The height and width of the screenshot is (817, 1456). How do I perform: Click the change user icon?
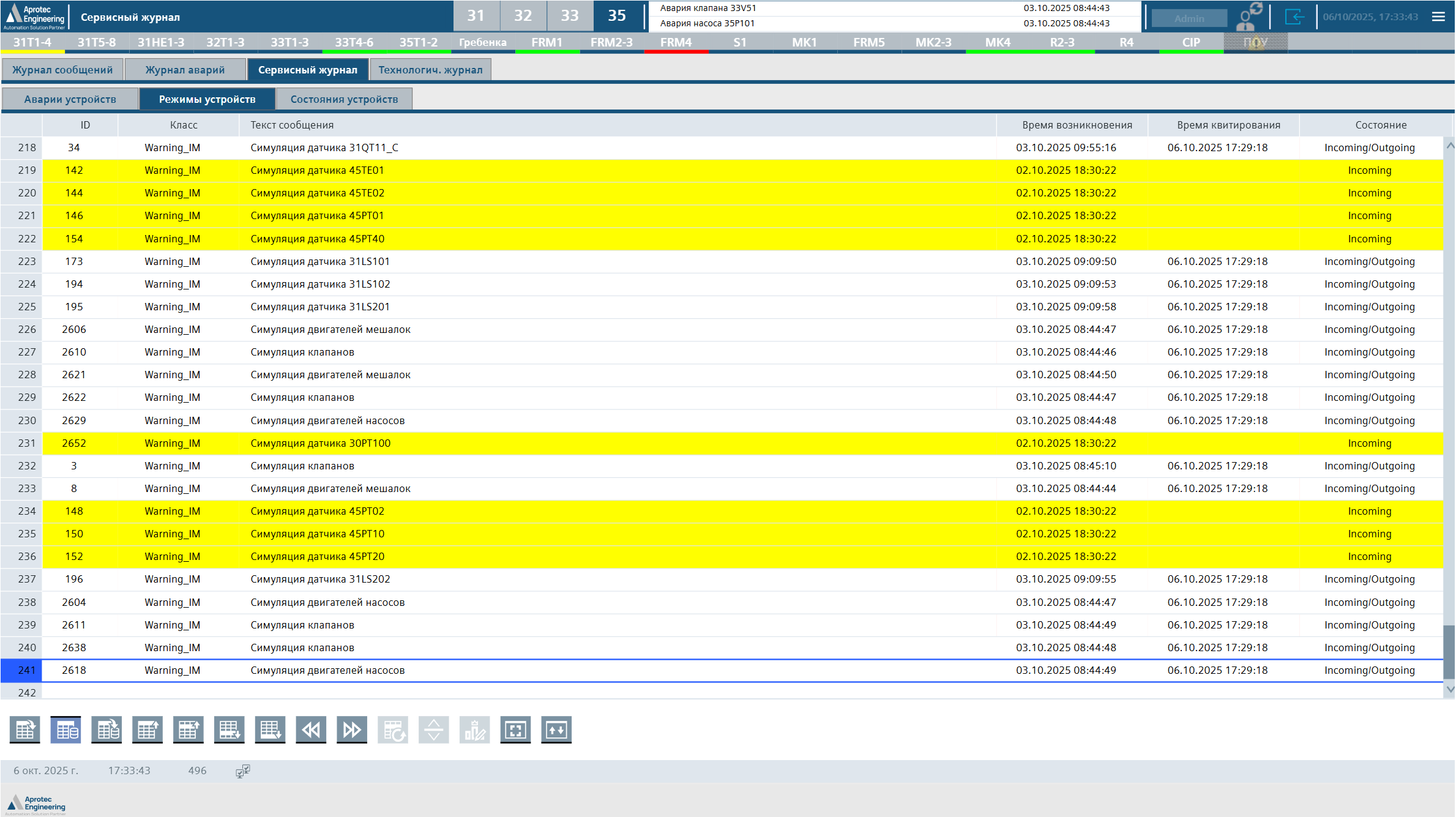coord(1248,17)
